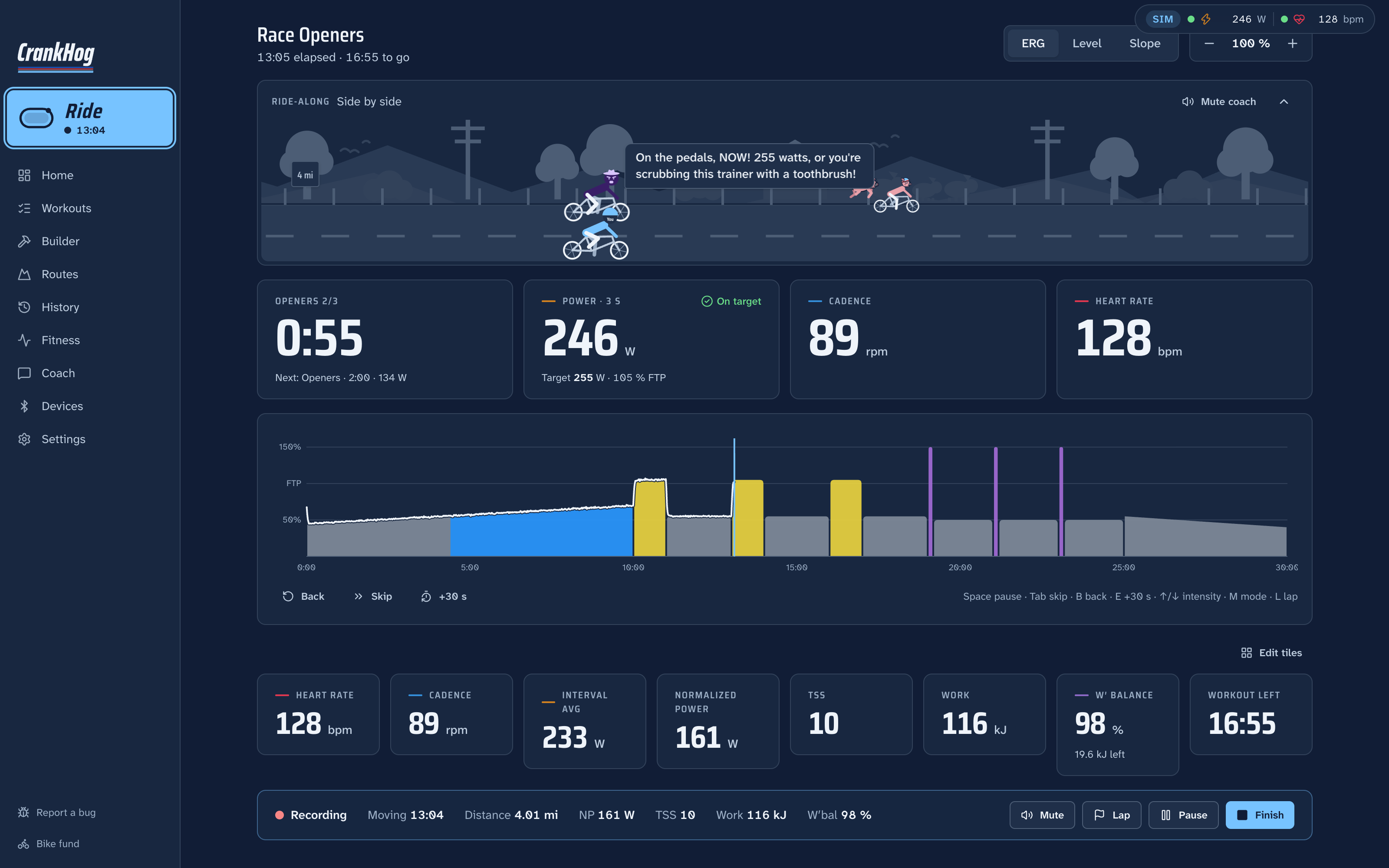Increase intensity with the plus button

pos(1293,44)
